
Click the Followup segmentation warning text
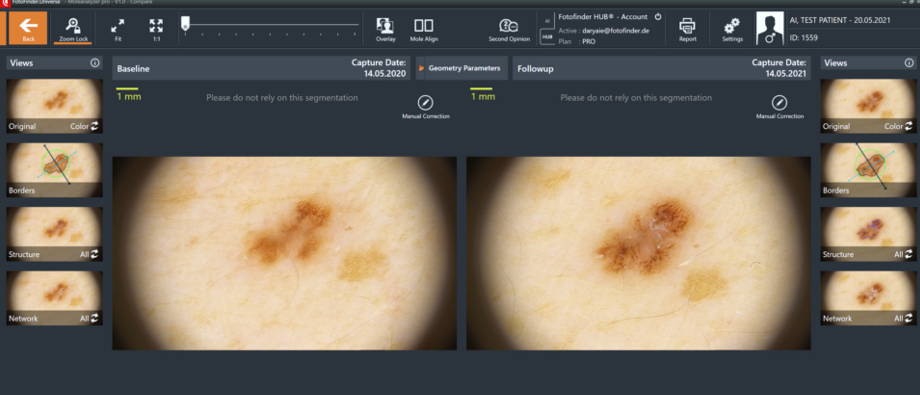click(636, 98)
